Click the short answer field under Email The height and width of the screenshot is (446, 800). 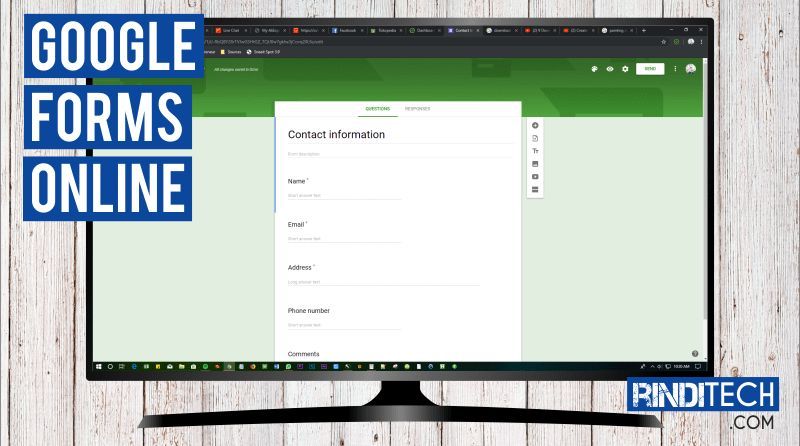click(x=344, y=239)
